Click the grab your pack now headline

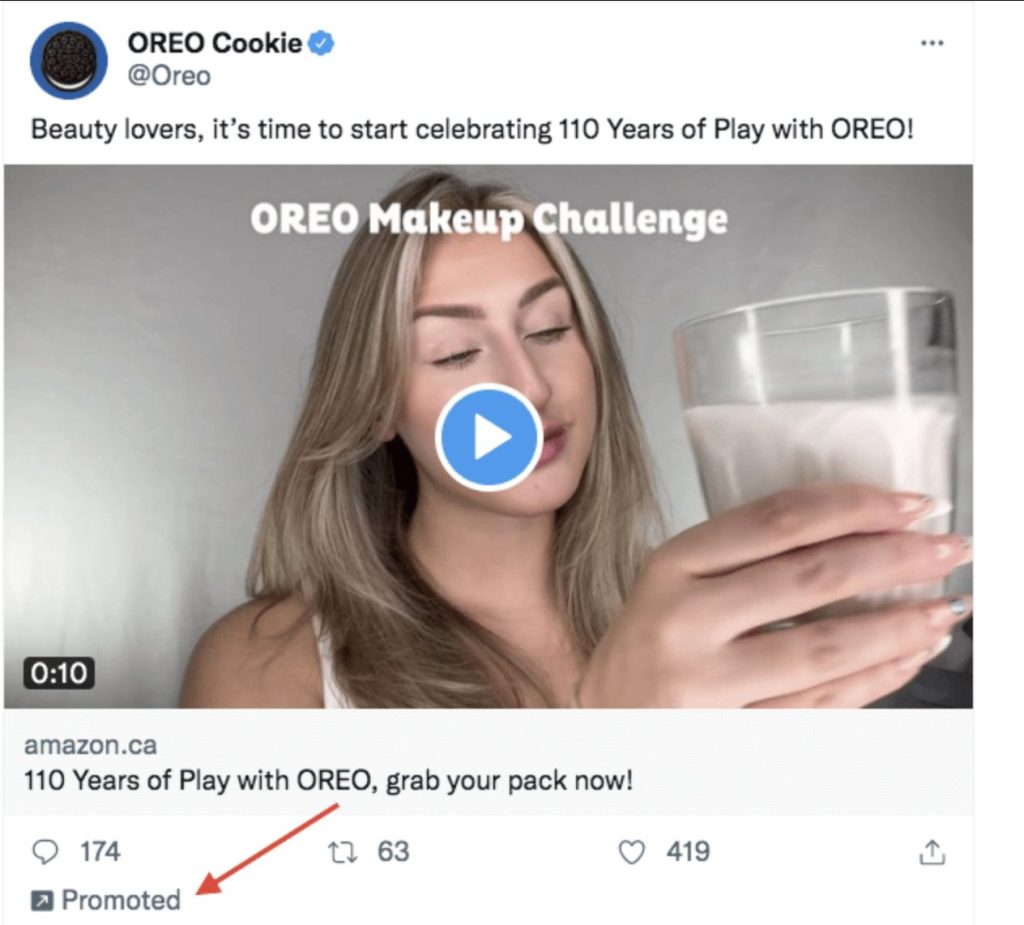[328, 781]
